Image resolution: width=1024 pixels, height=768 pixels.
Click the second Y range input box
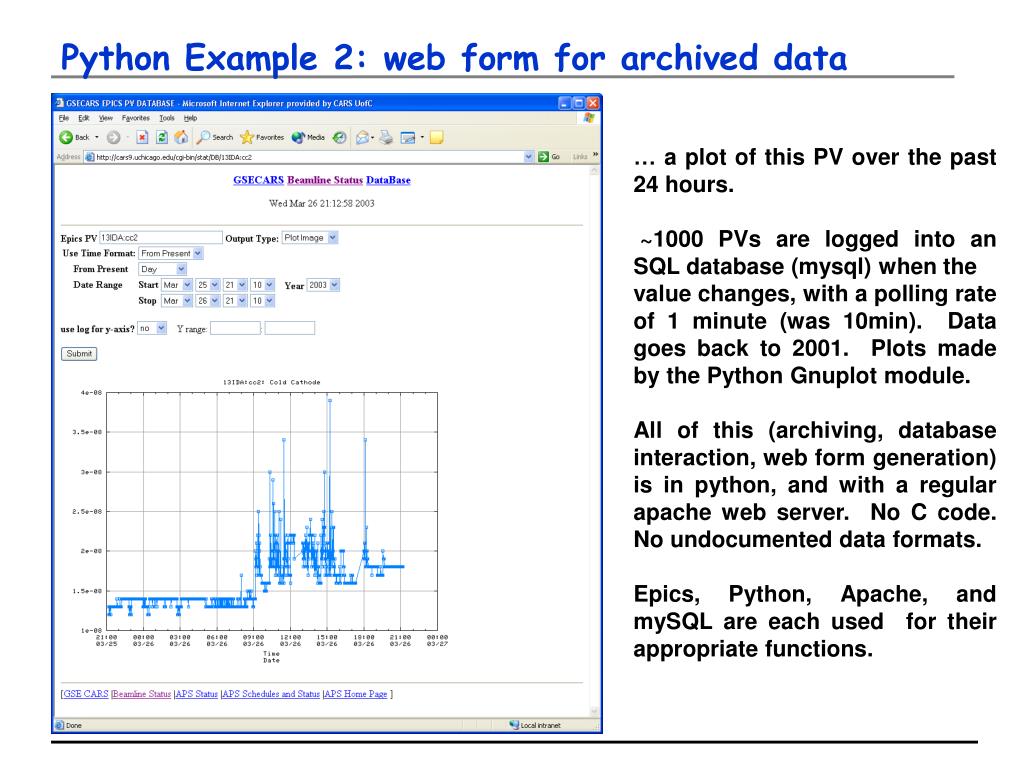289,328
